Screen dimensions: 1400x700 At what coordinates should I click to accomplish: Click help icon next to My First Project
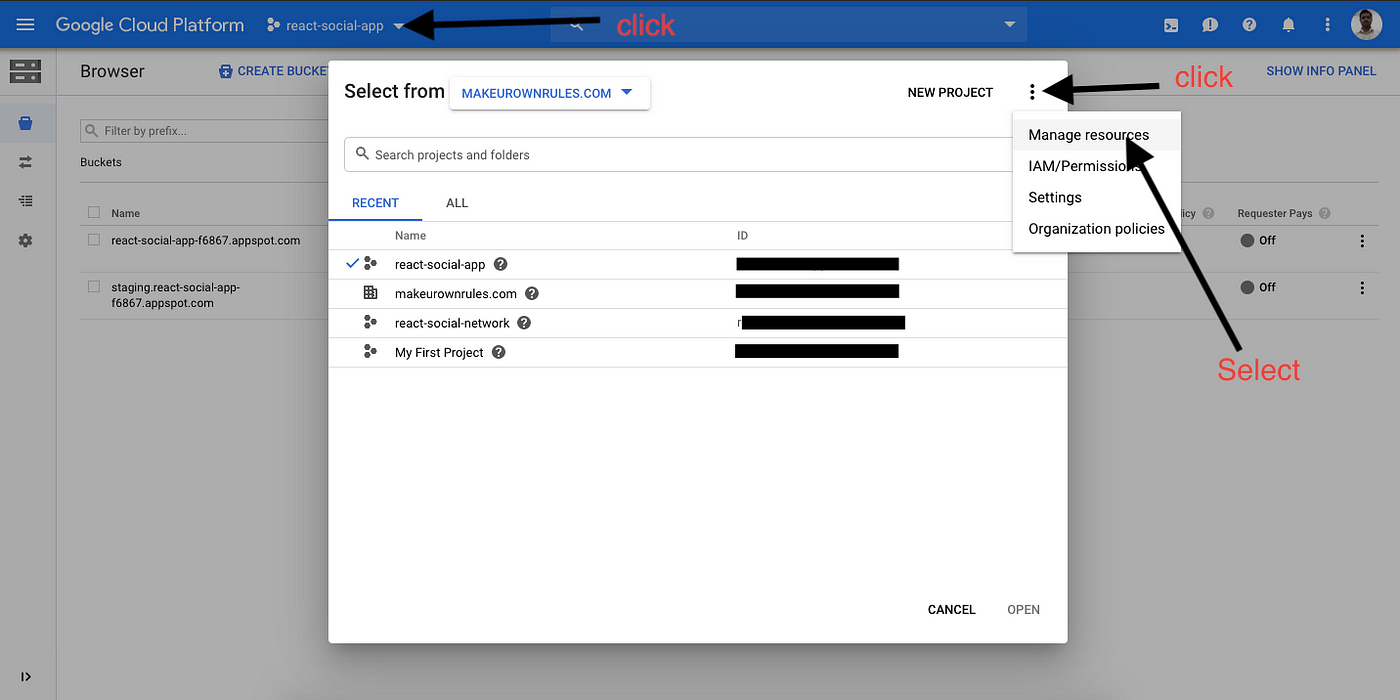(498, 352)
